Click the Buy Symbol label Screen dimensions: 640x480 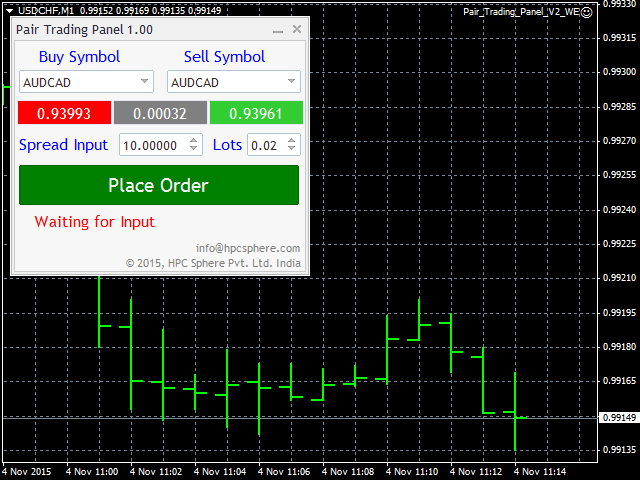pyautogui.click(x=80, y=57)
